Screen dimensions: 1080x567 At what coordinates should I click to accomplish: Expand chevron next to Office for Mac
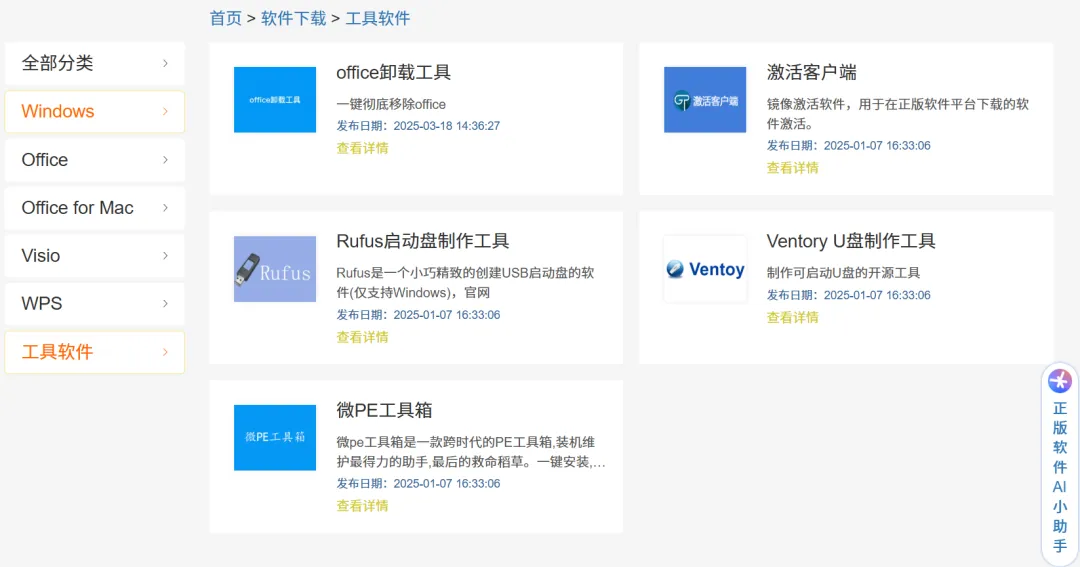[165, 208]
